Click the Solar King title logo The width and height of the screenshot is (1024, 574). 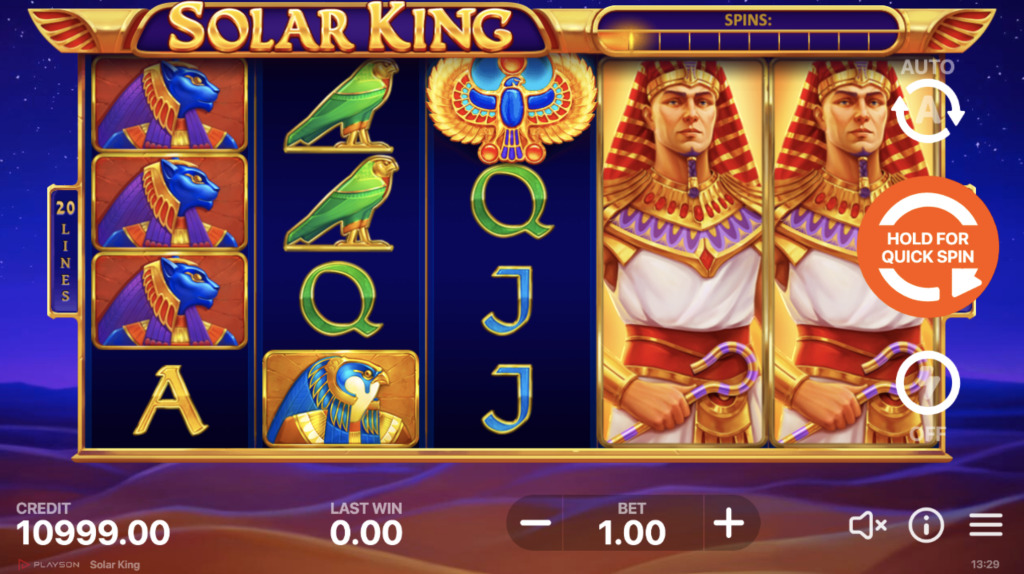coord(341,29)
